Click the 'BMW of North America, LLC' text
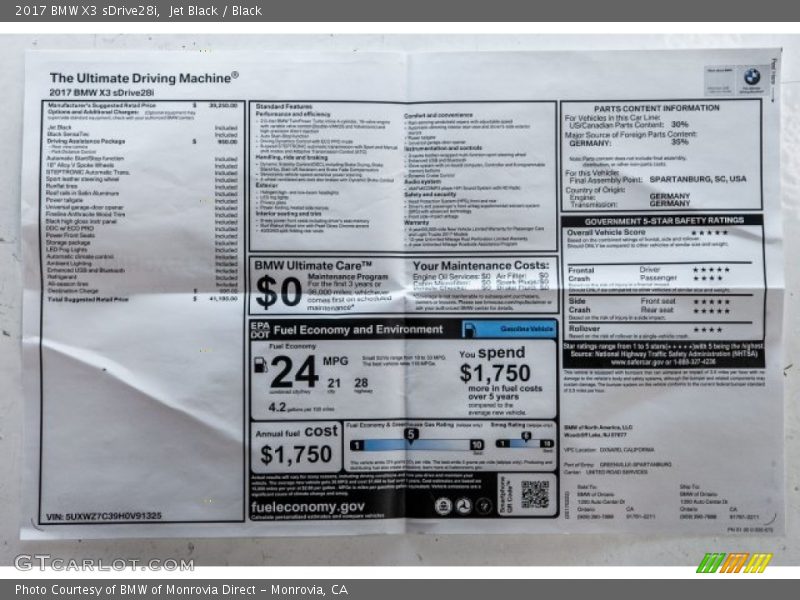The width and height of the screenshot is (800, 600). (x=598, y=428)
